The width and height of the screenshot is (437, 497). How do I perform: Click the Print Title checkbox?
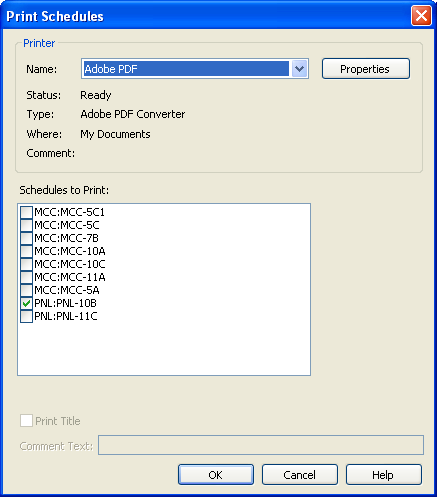click(x=26, y=421)
